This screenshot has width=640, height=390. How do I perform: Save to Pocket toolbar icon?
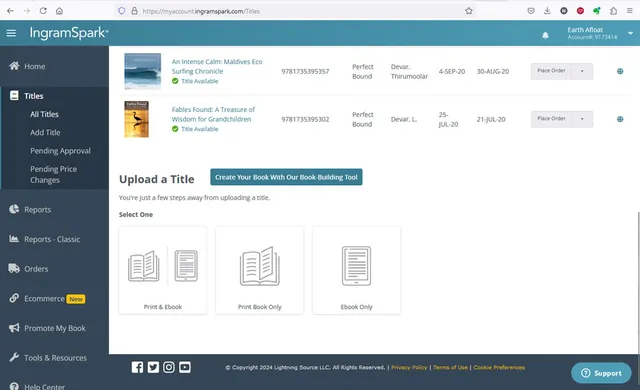(531, 11)
